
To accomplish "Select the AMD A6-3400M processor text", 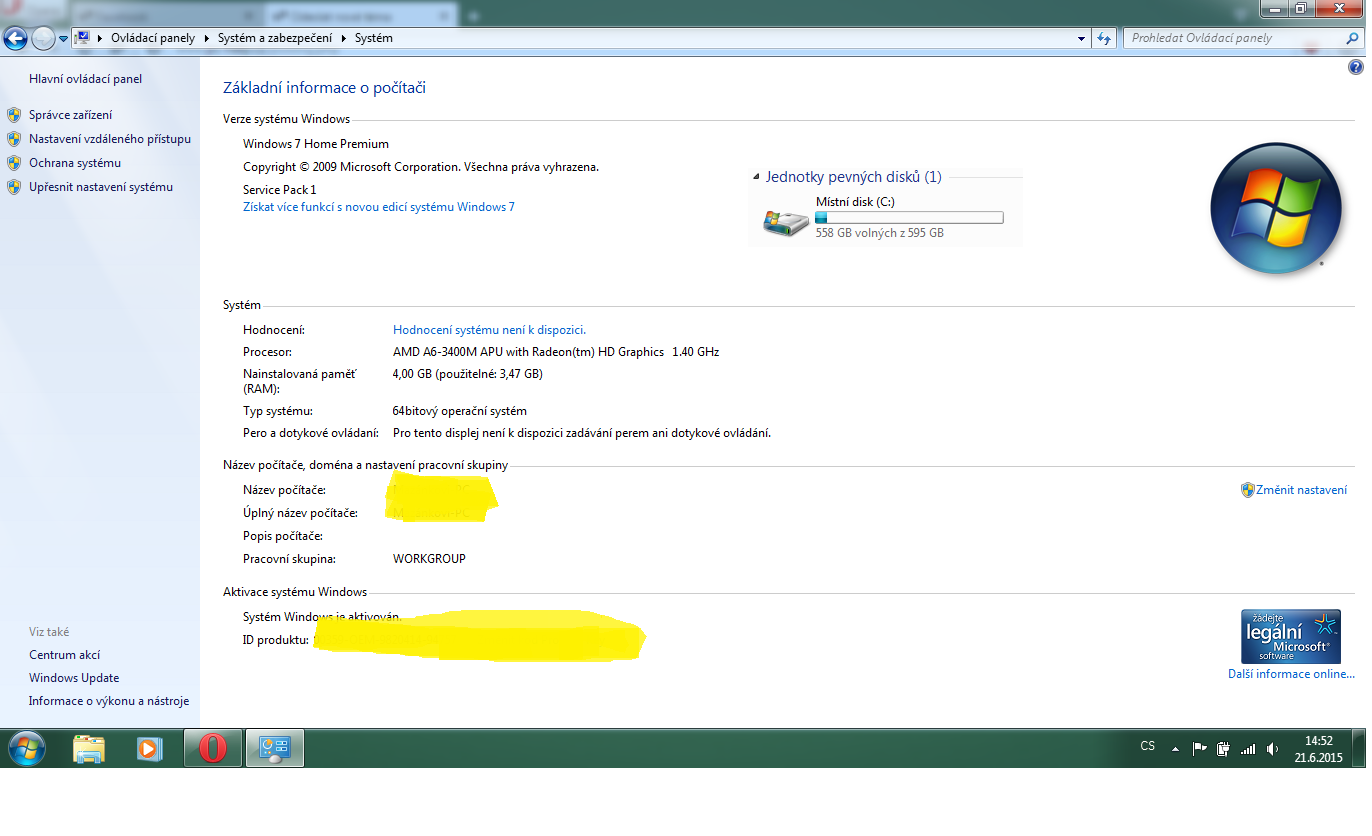I will [x=556, y=352].
